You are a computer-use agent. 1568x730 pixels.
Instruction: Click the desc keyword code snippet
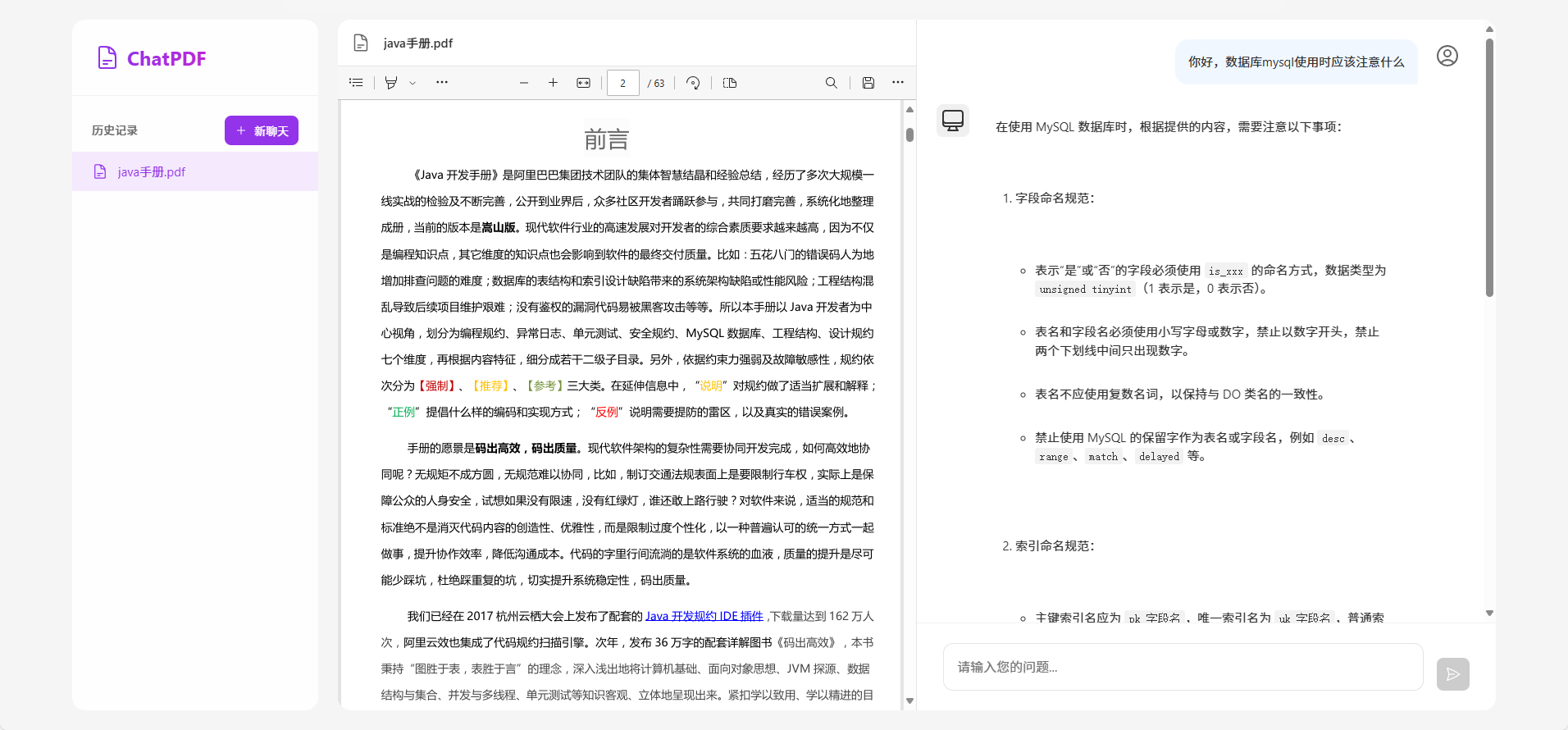pyautogui.click(x=1333, y=439)
